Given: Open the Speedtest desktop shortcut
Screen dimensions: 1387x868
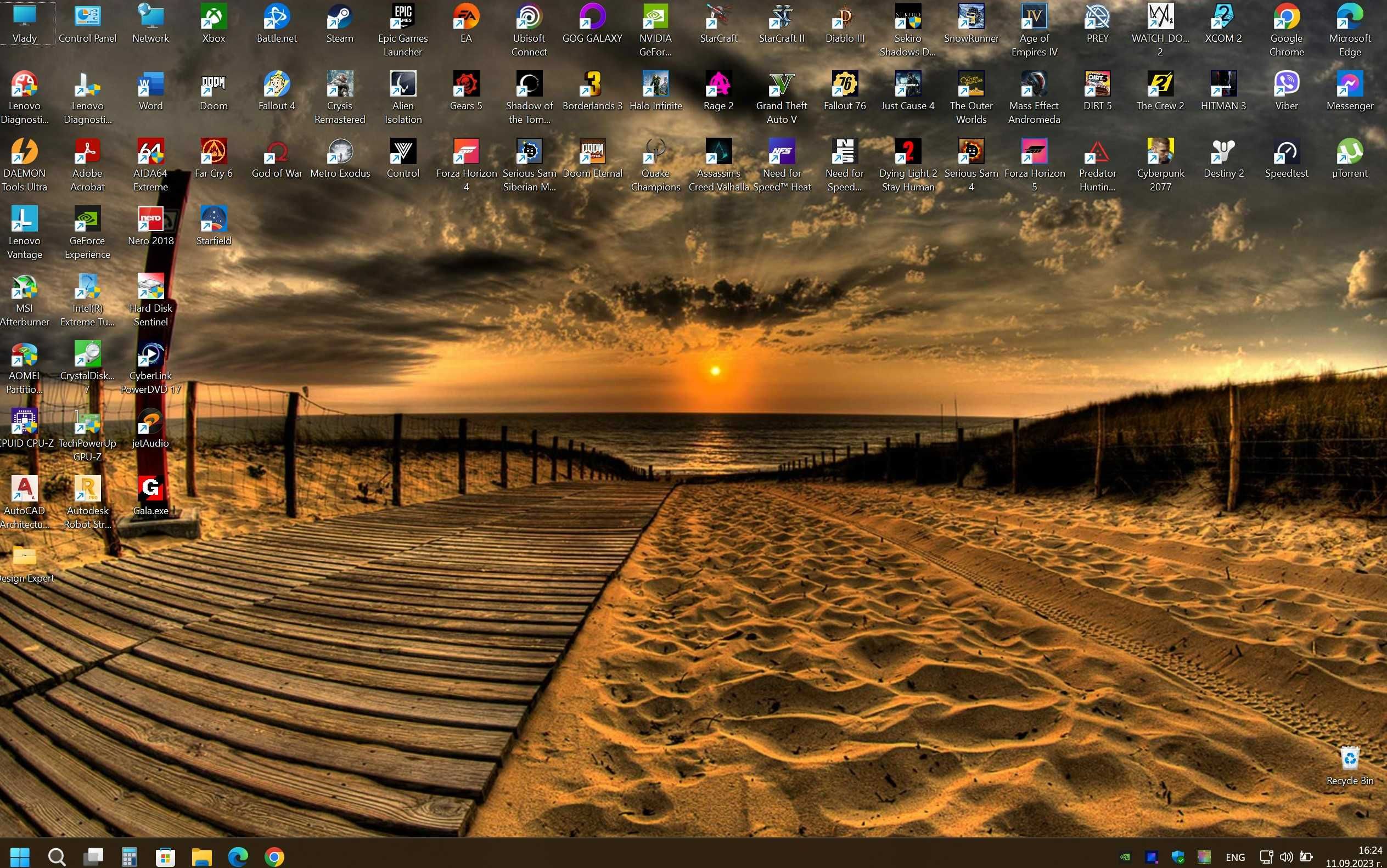Looking at the screenshot, I should [1287, 159].
